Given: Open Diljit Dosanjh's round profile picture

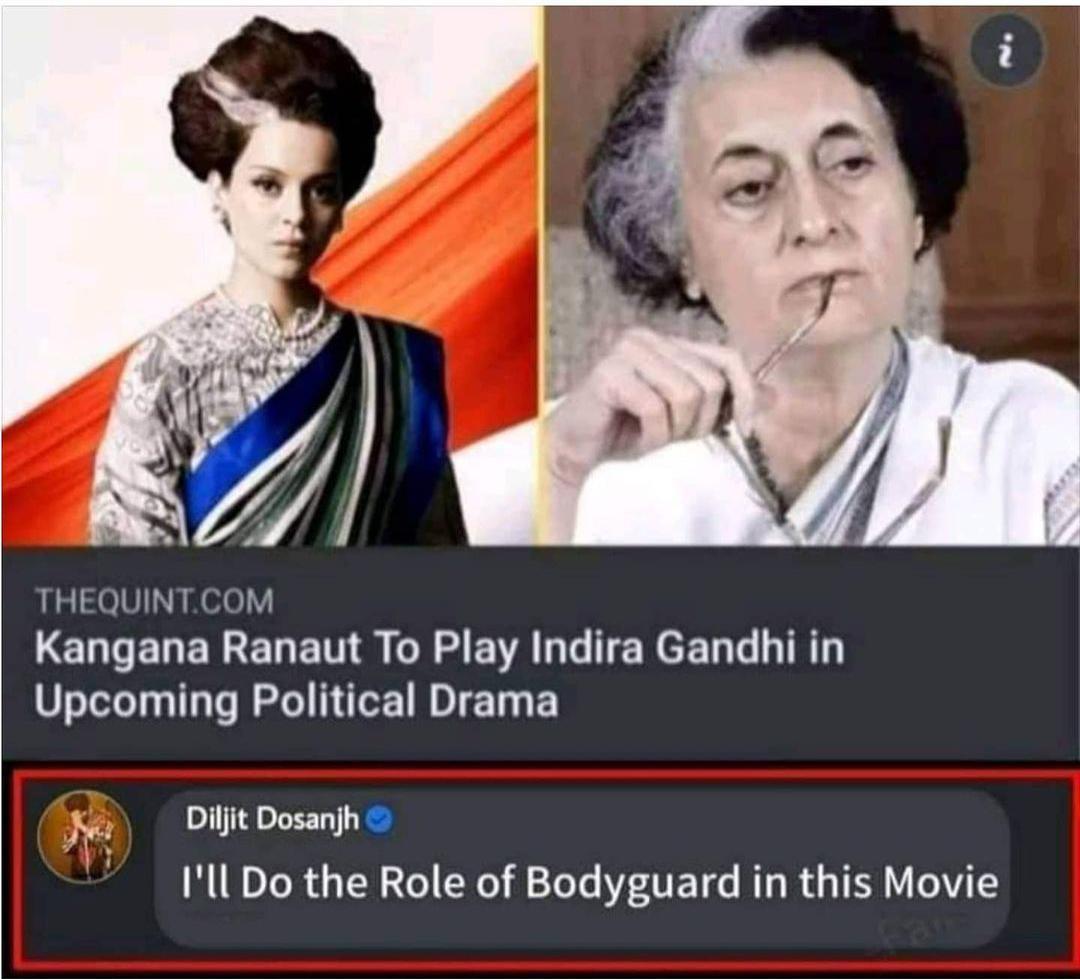Looking at the screenshot, I should 85,837.
